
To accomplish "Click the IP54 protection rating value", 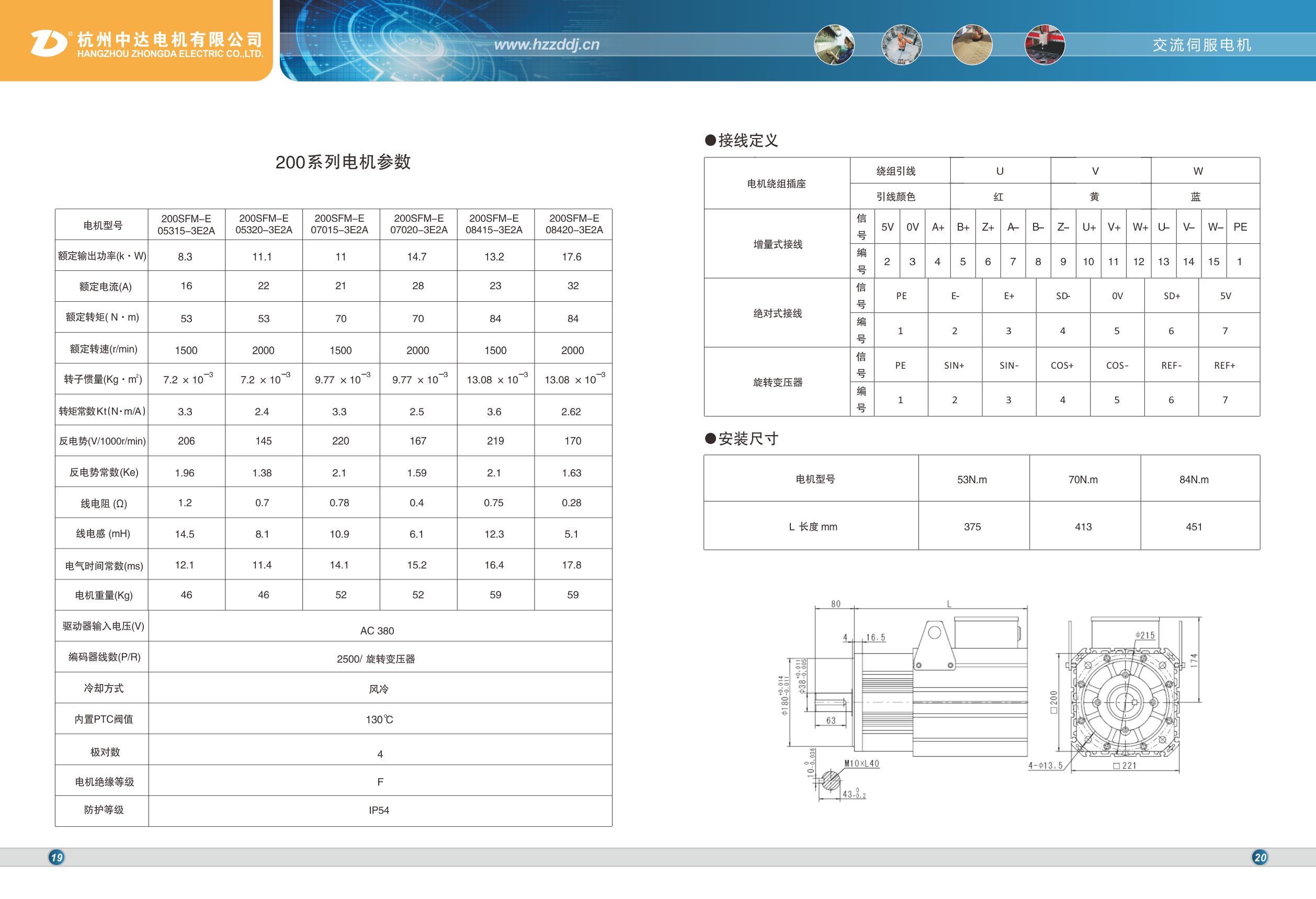I will pyautogui.click(x=379, y=810).
